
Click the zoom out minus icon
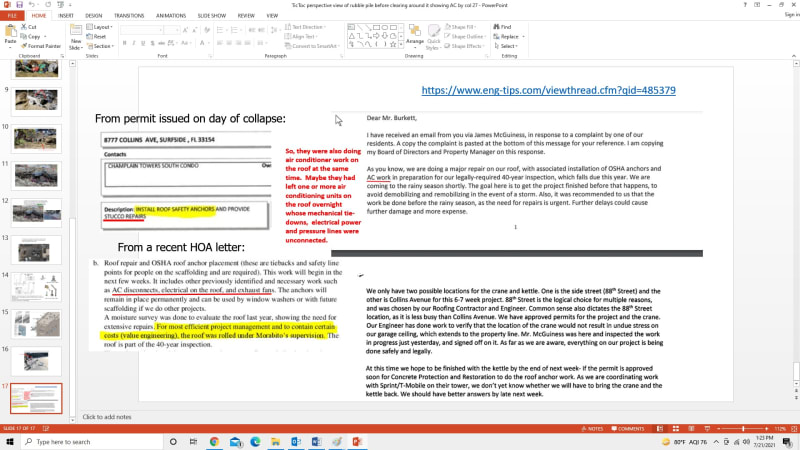[x=719, y=429]
